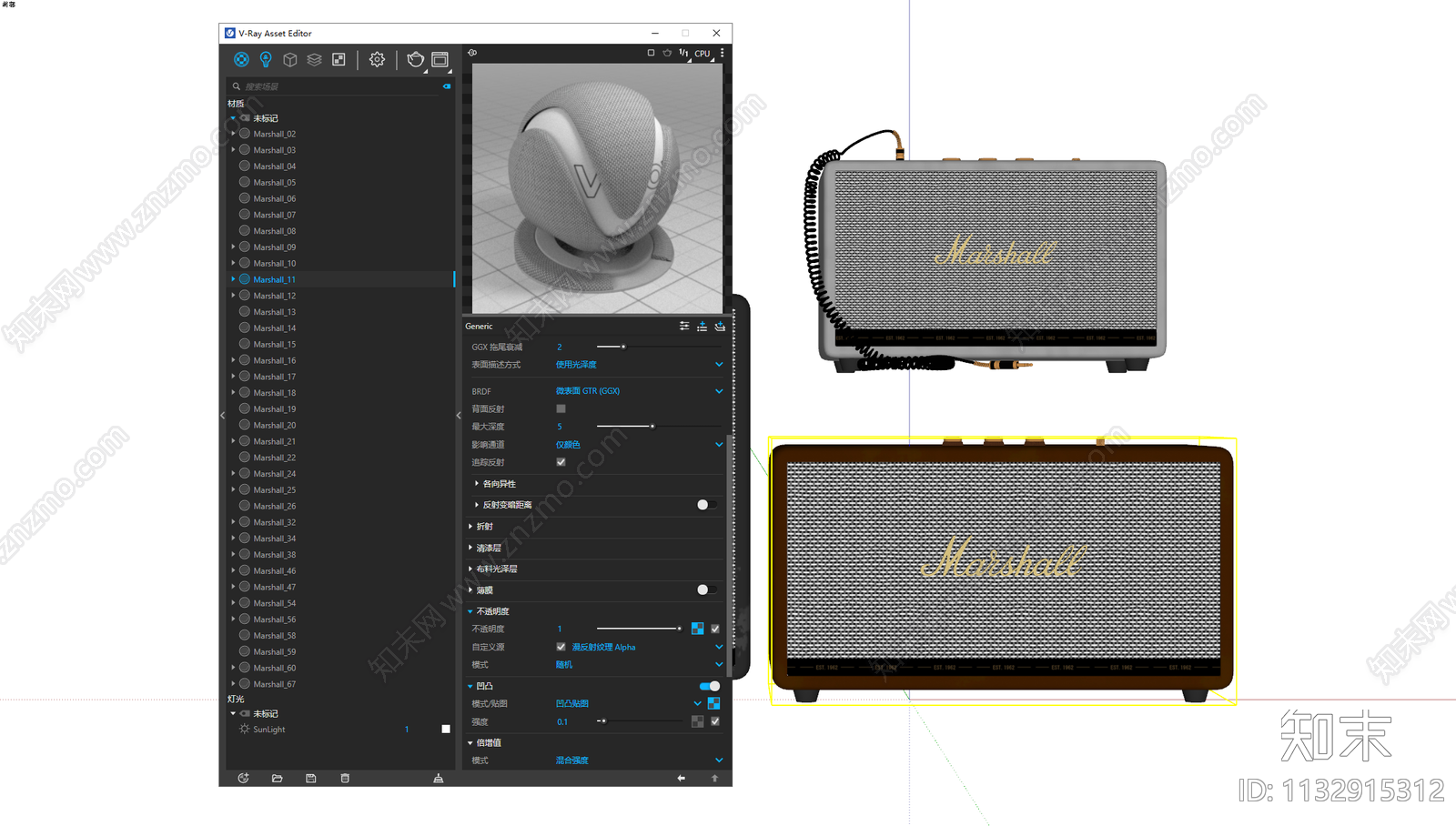Uncheck opacity texture enable checkbox
Screen dimensions: 1456x826
click(715, 629)
